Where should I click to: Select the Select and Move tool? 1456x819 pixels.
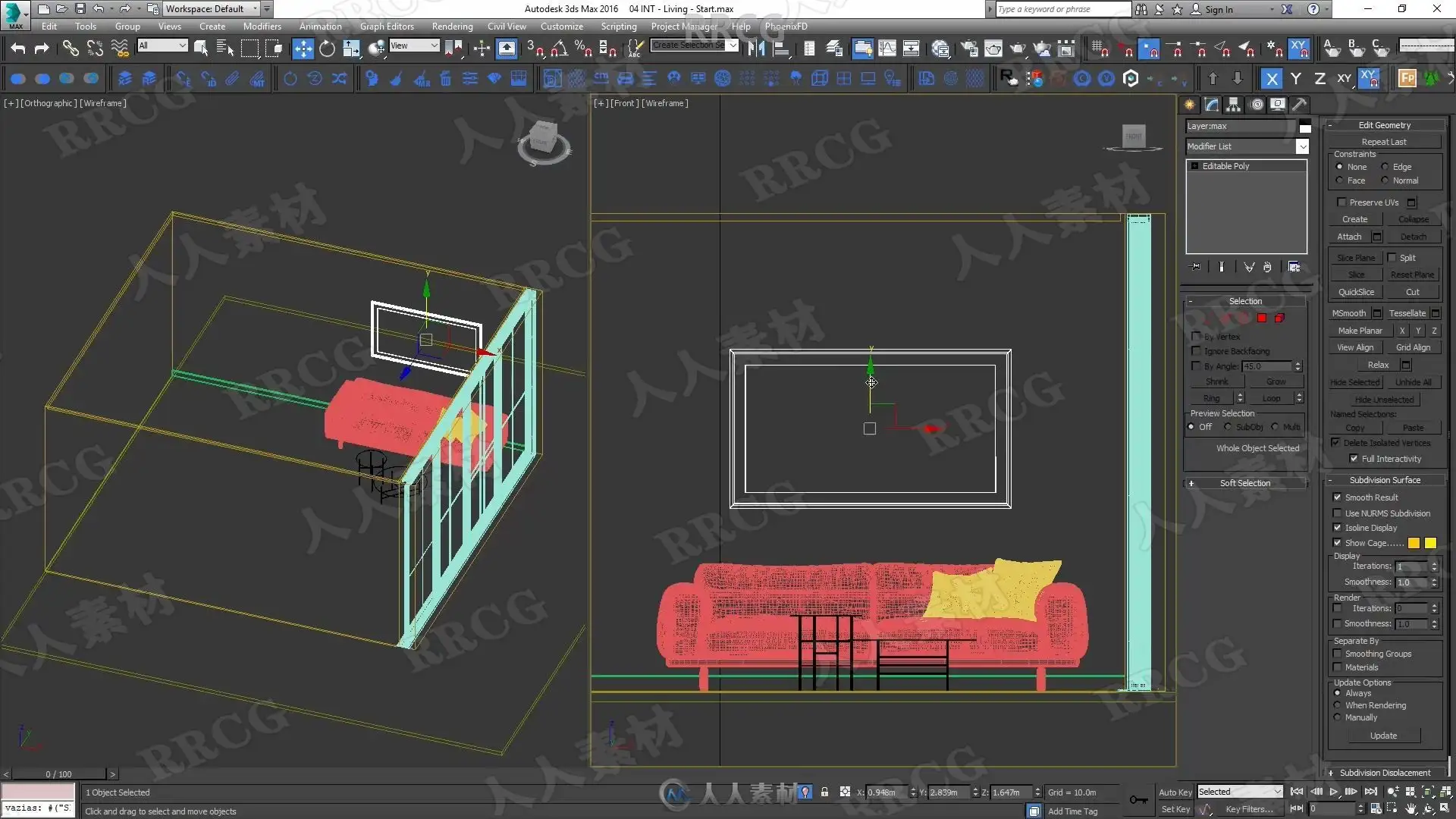click(303, 49)
